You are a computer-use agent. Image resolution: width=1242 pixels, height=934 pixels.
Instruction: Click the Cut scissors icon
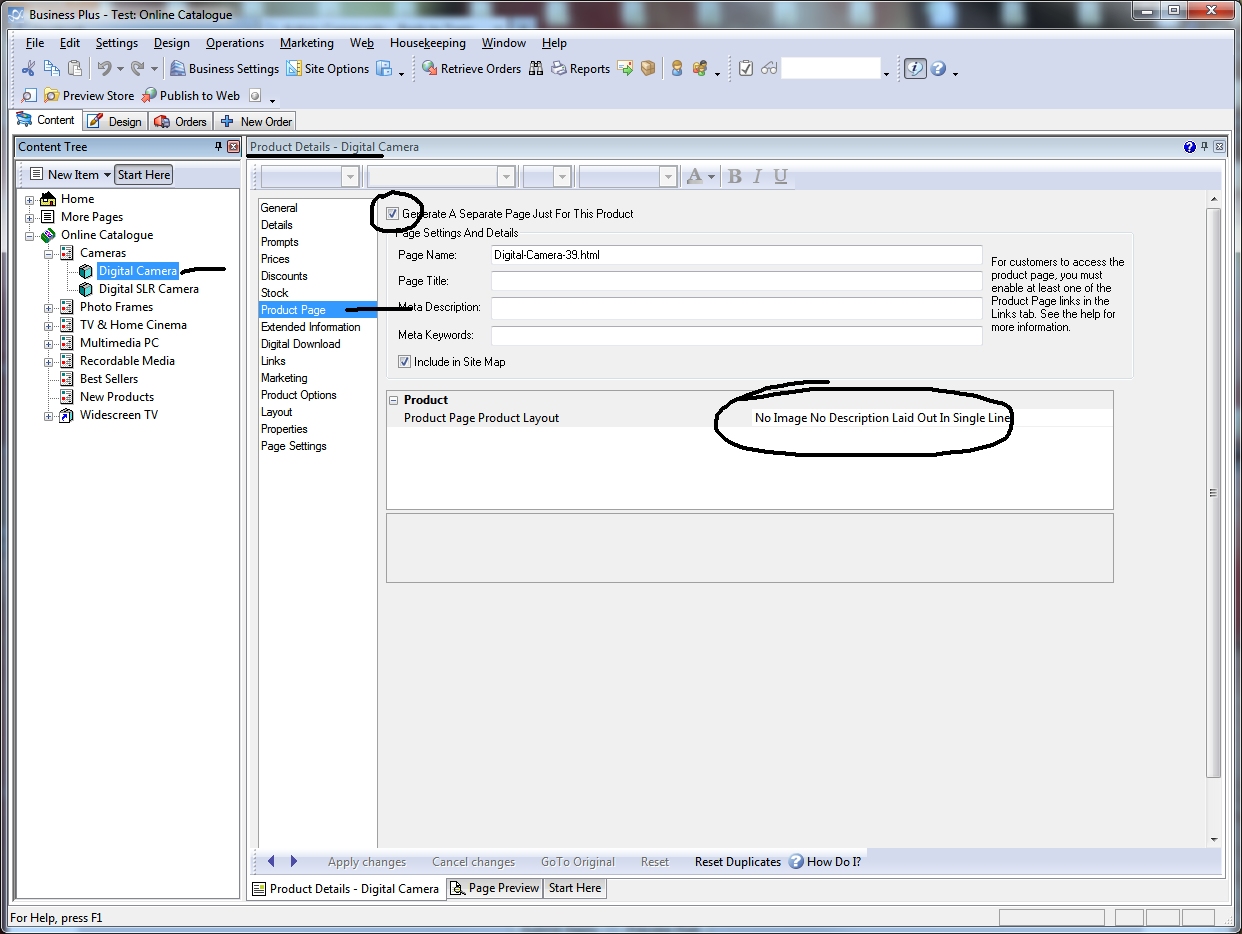pos(28,69)
